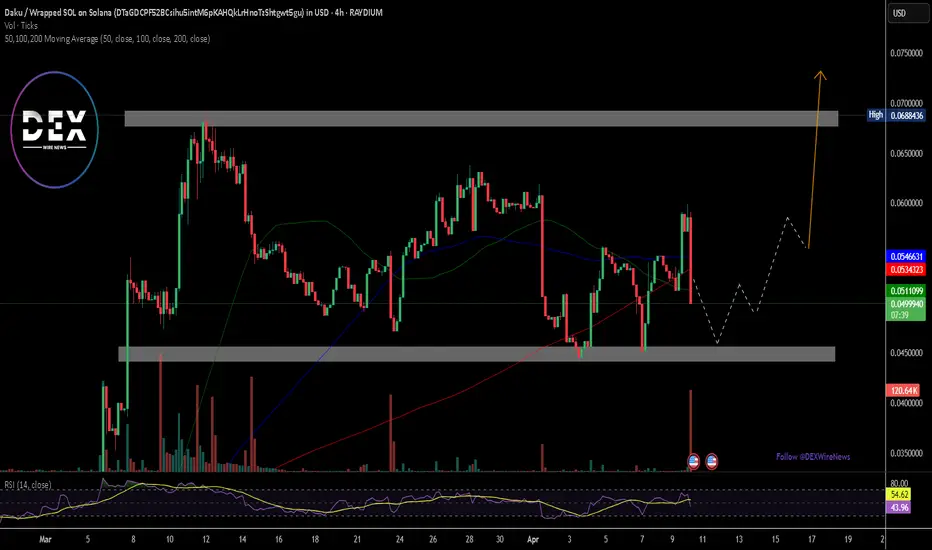Open the USD currency selector
The width and height of the screenshot is (932, 550).
point(906,13)
